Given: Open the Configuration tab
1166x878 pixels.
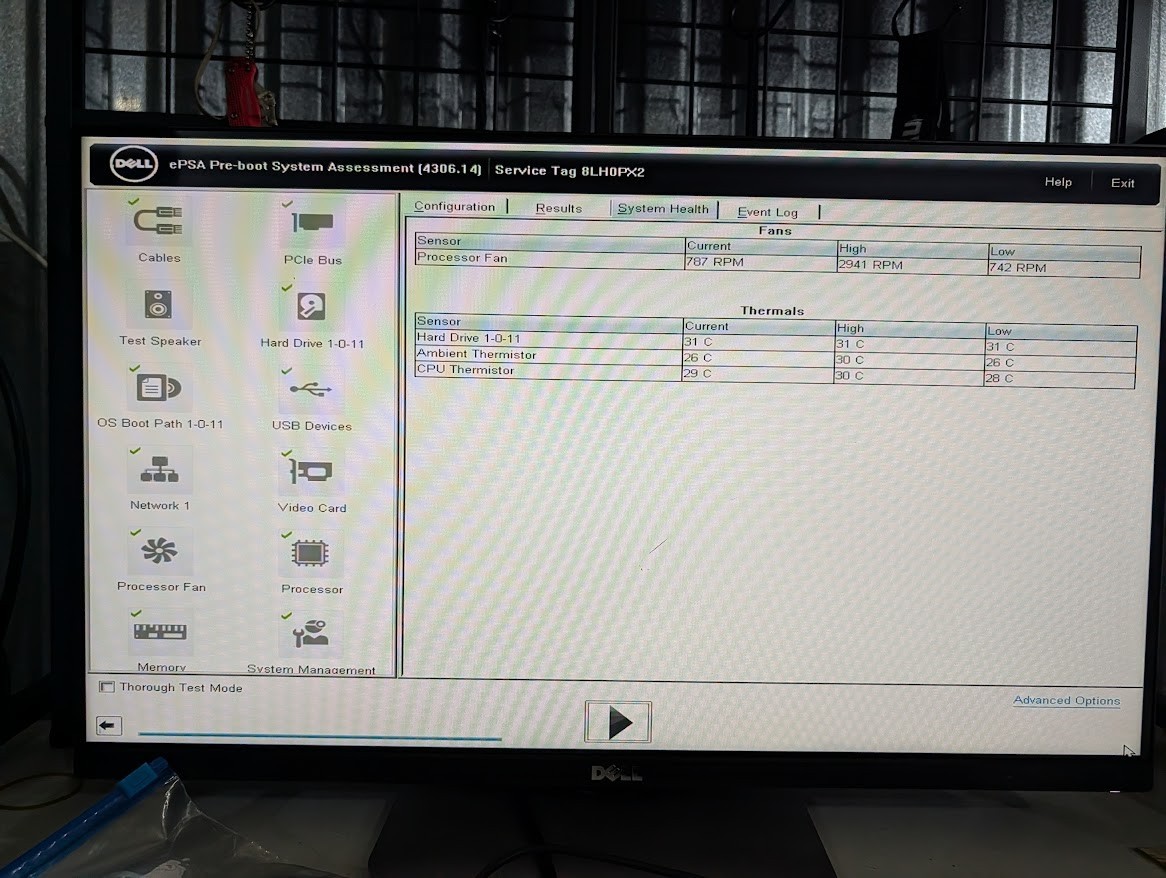Looking at the screenshot, I should (x=454, y=207).
